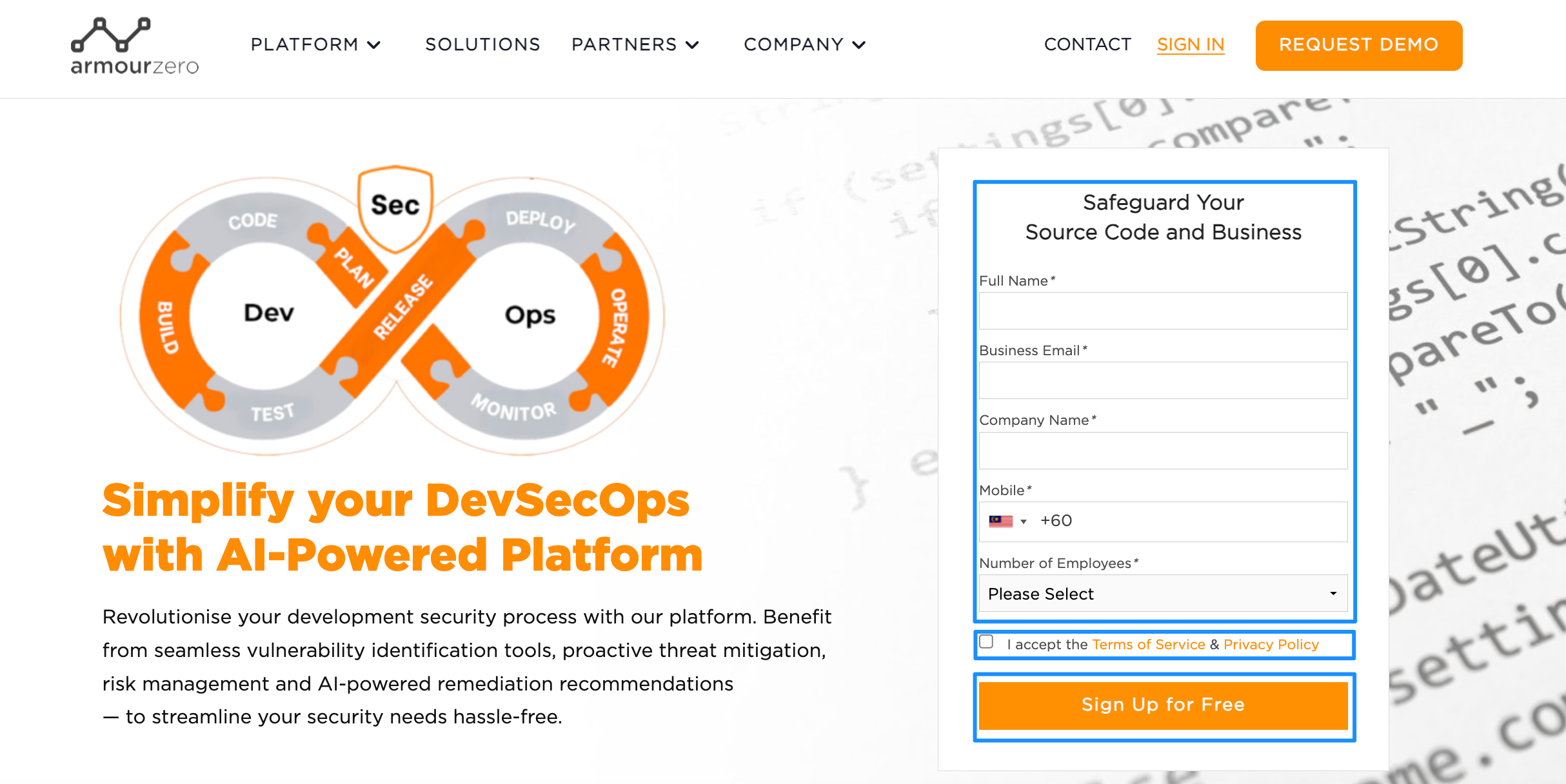Focus the Business Email field
The width and height of the screenshot is (1566, 784).
click(x=1163, y=380)
